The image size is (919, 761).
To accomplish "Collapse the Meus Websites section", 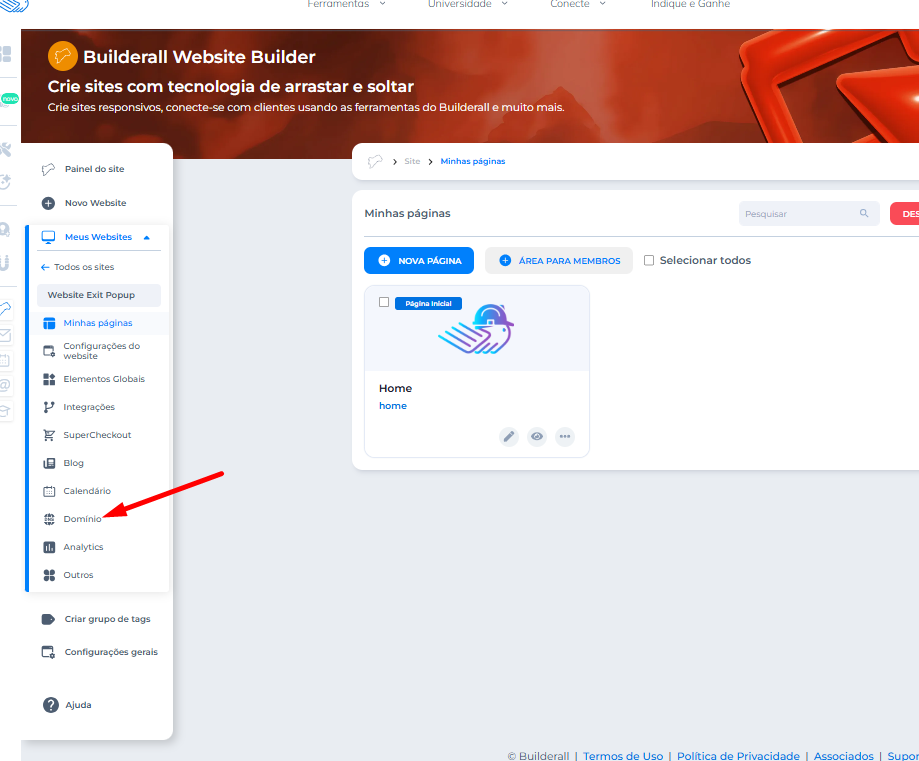I will pos(146,237).
